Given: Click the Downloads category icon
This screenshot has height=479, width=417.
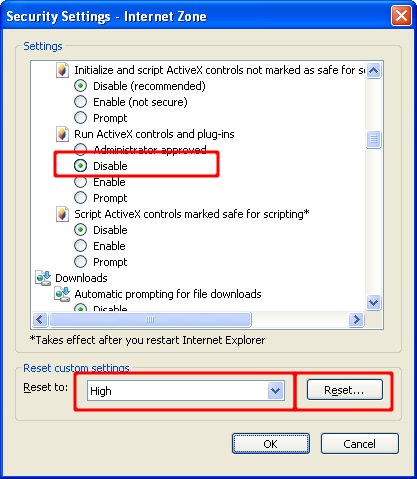Looking at the screenshot, I should click(x=43, y=278).
